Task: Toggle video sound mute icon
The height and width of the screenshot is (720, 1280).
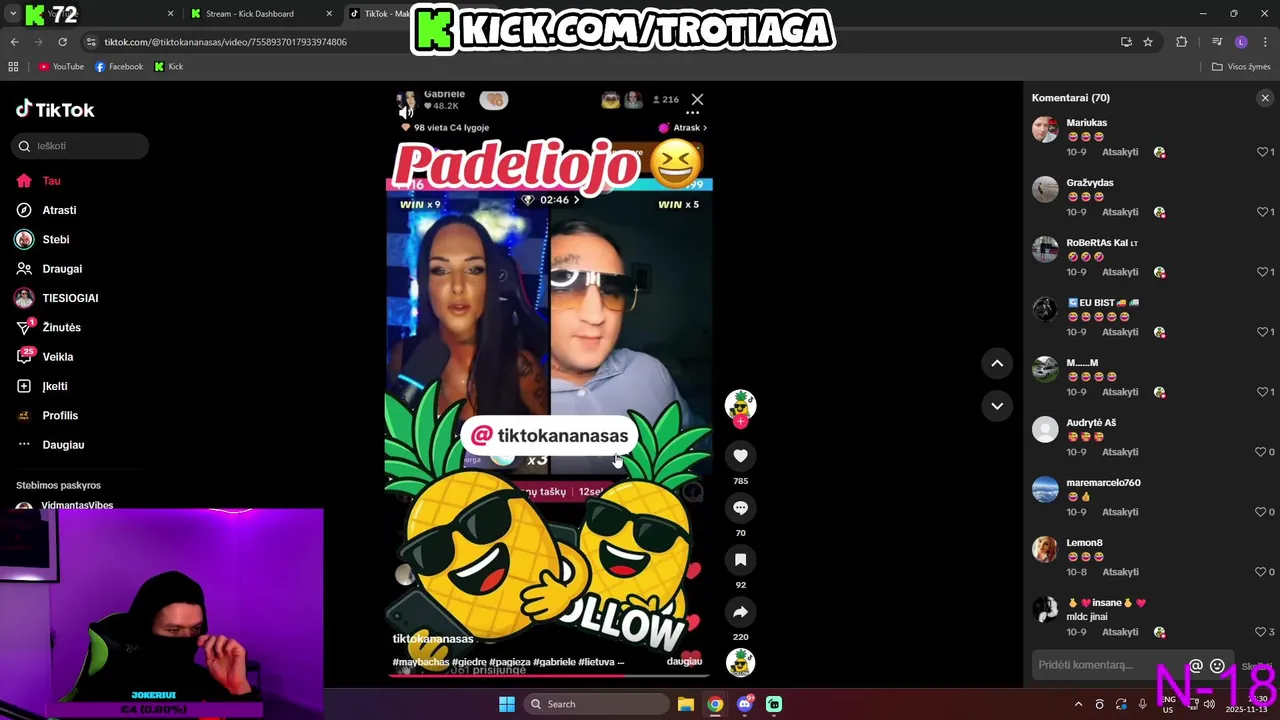Action: pos(406,112)
